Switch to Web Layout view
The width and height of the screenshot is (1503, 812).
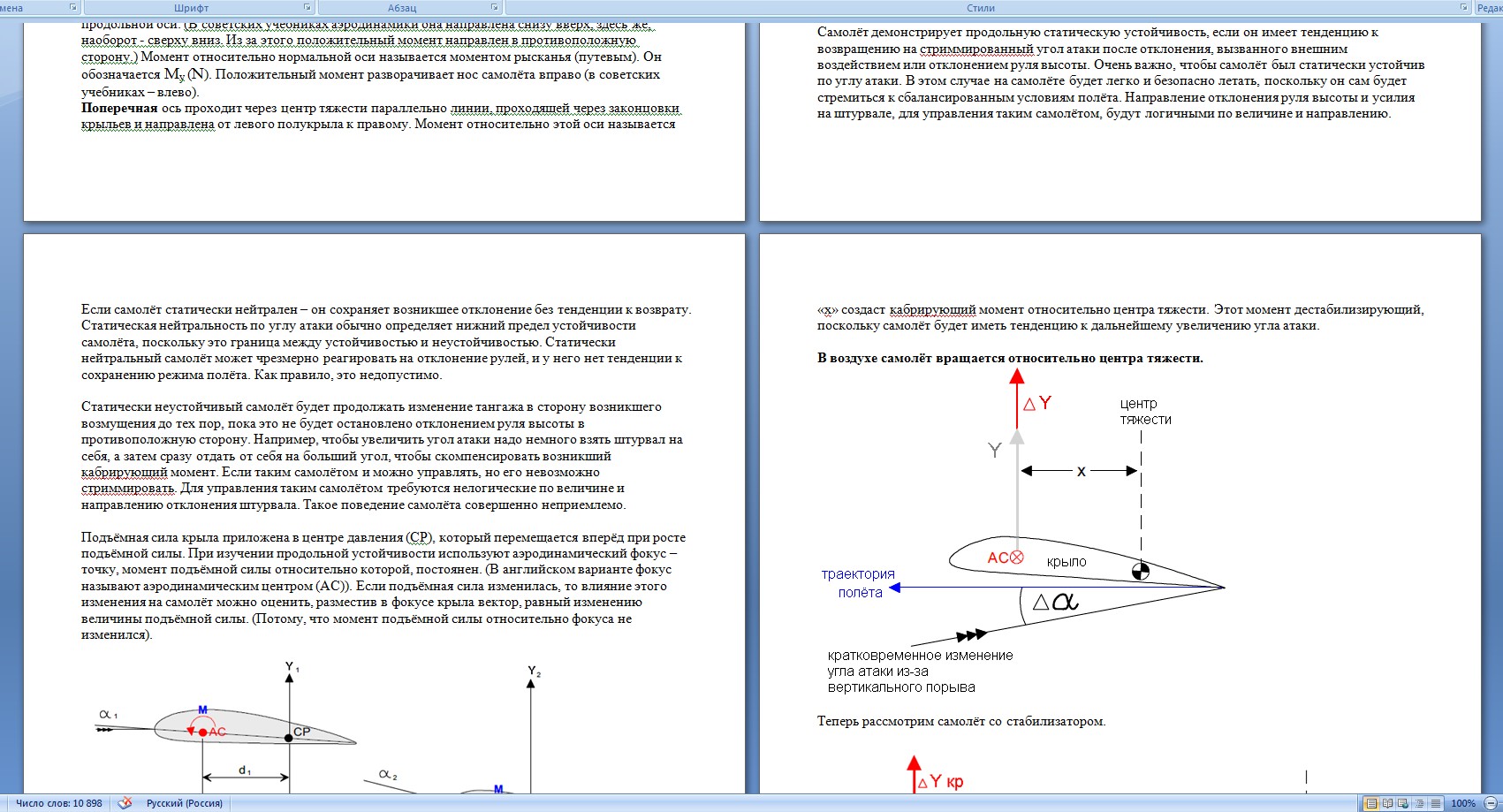click(1403, 803)
